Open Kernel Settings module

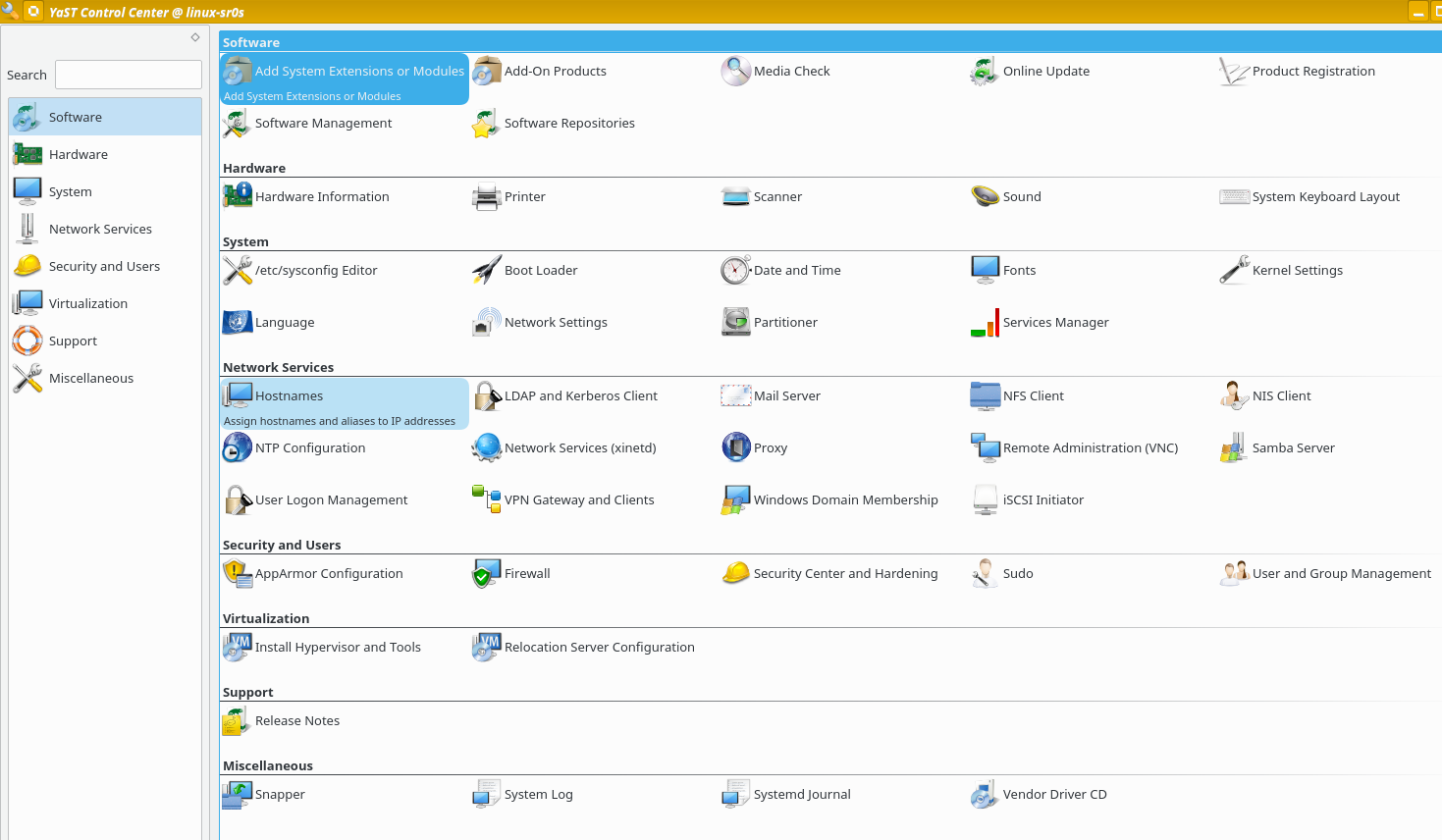[1297, 271]
